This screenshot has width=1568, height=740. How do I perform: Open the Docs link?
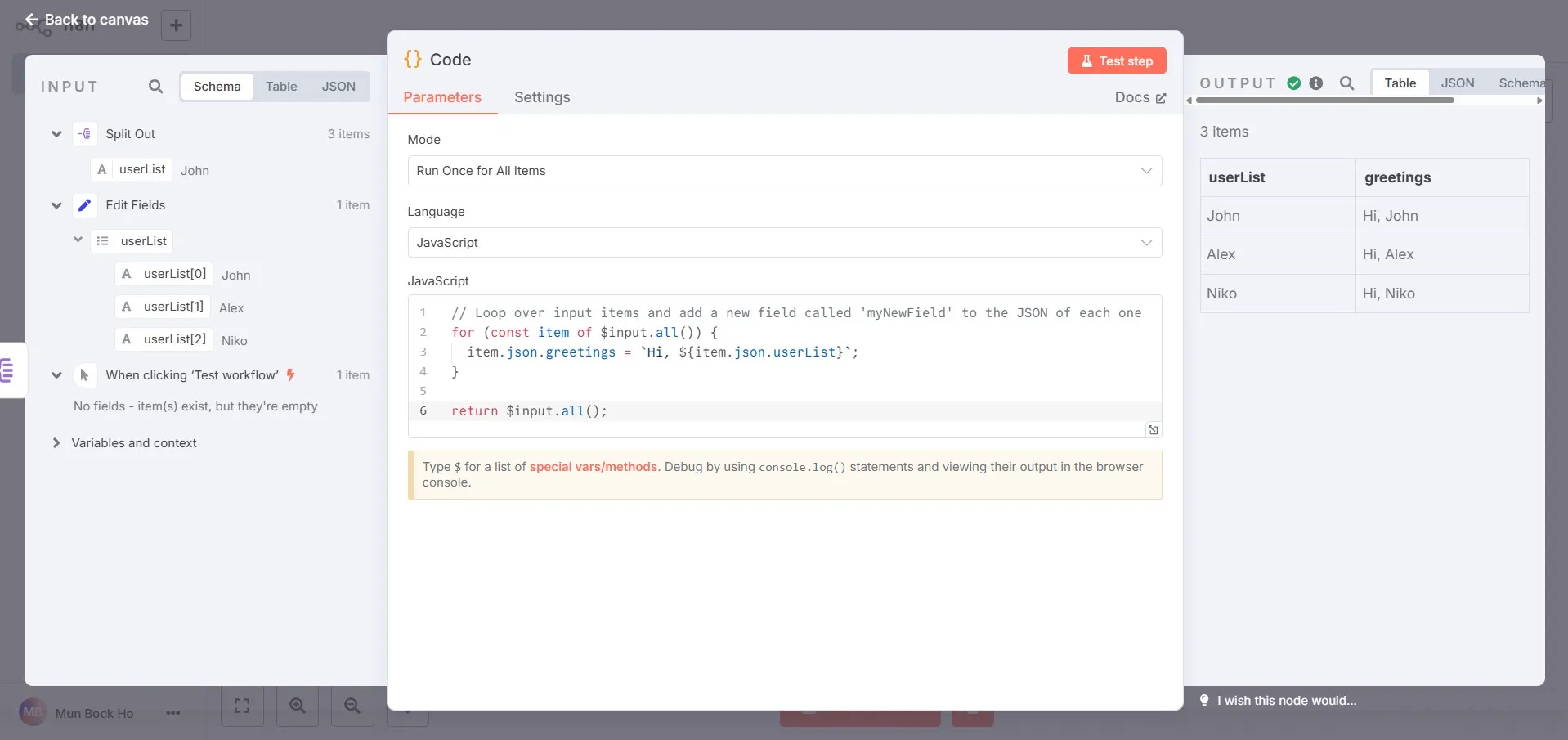tap(1140, 97)
